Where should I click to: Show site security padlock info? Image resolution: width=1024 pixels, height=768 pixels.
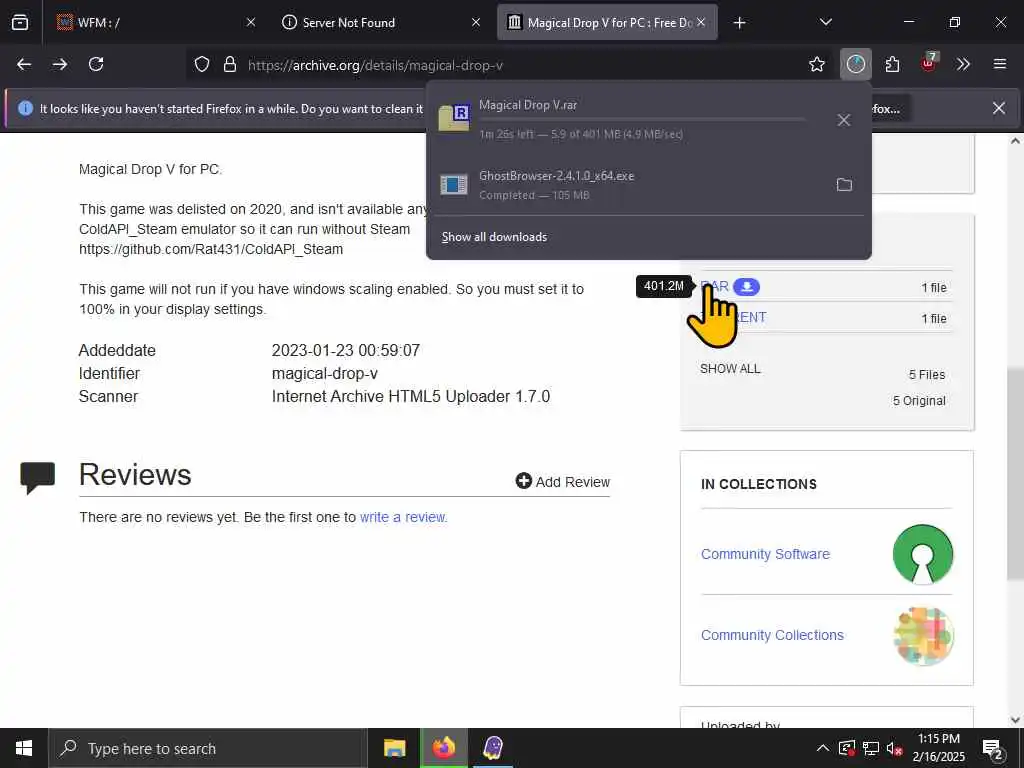pyautogui.click(x=229, y=65)
